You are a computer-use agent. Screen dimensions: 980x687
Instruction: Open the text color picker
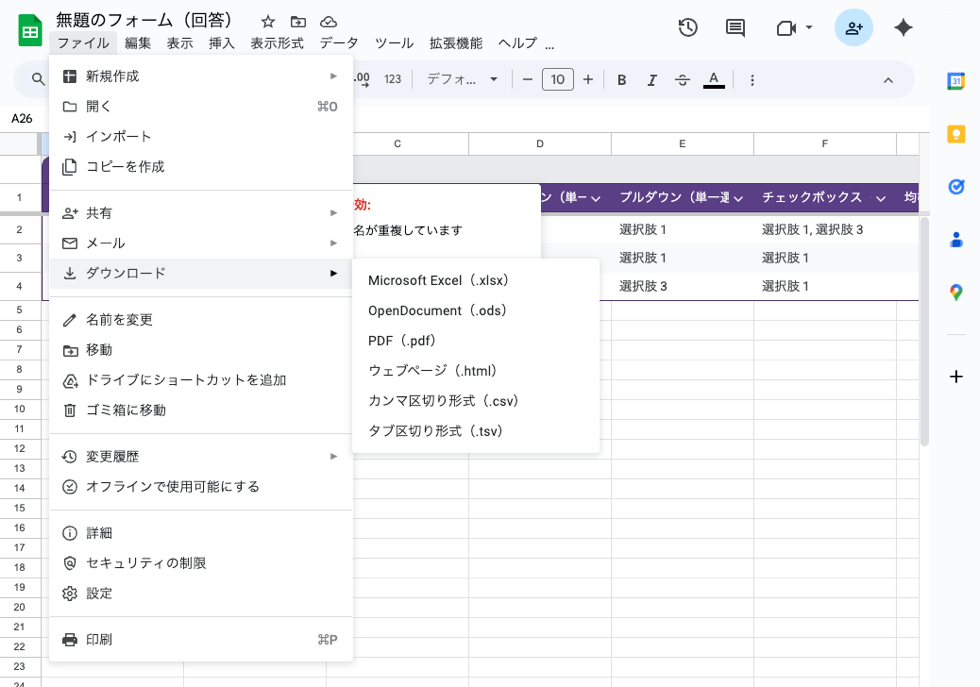(712, 78)
